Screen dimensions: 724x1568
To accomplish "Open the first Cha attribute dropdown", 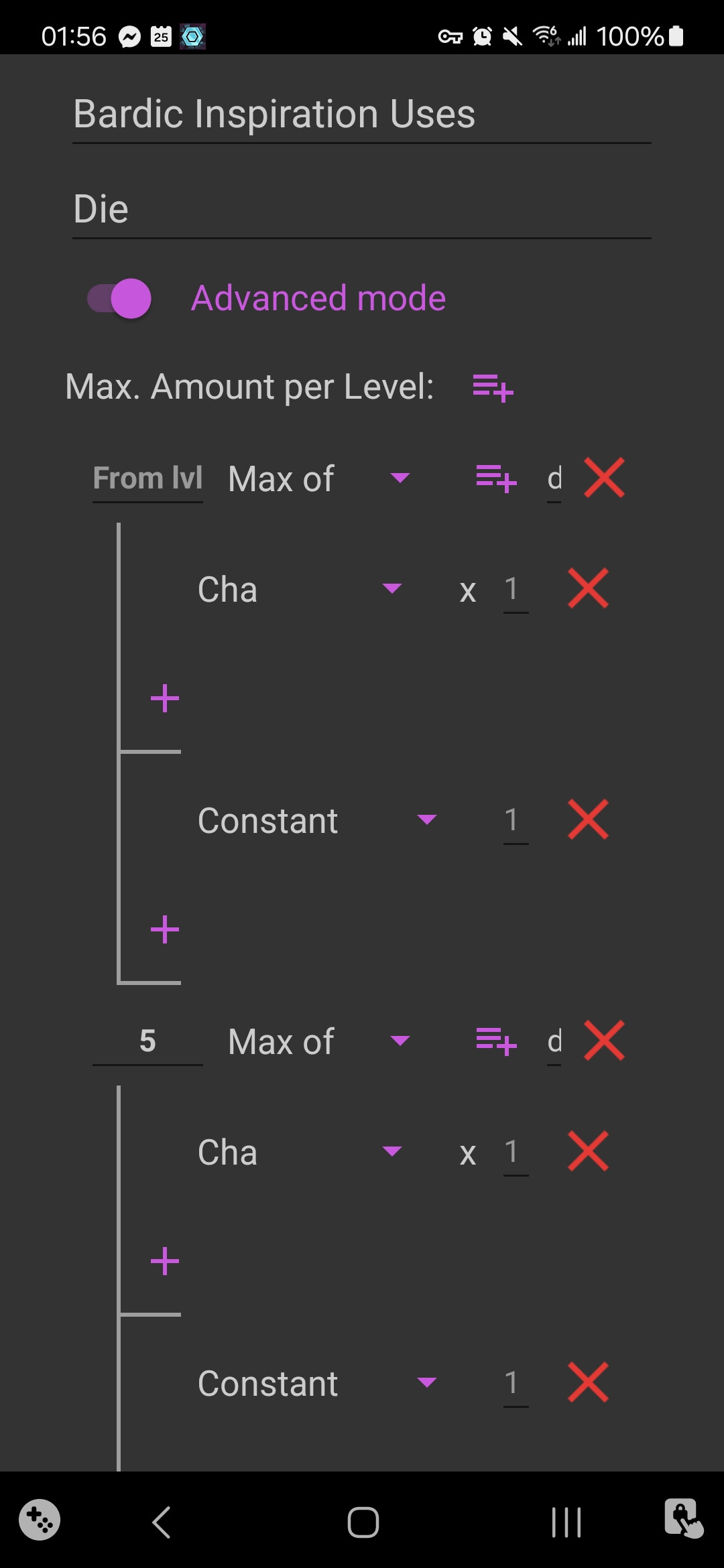I will [300, 589].
